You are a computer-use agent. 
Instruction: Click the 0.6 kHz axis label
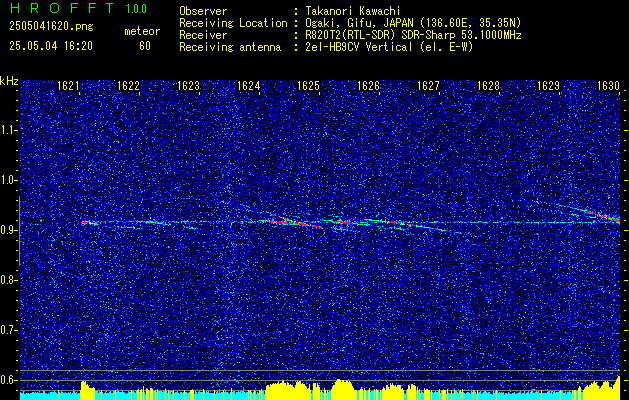pos(9,380)
